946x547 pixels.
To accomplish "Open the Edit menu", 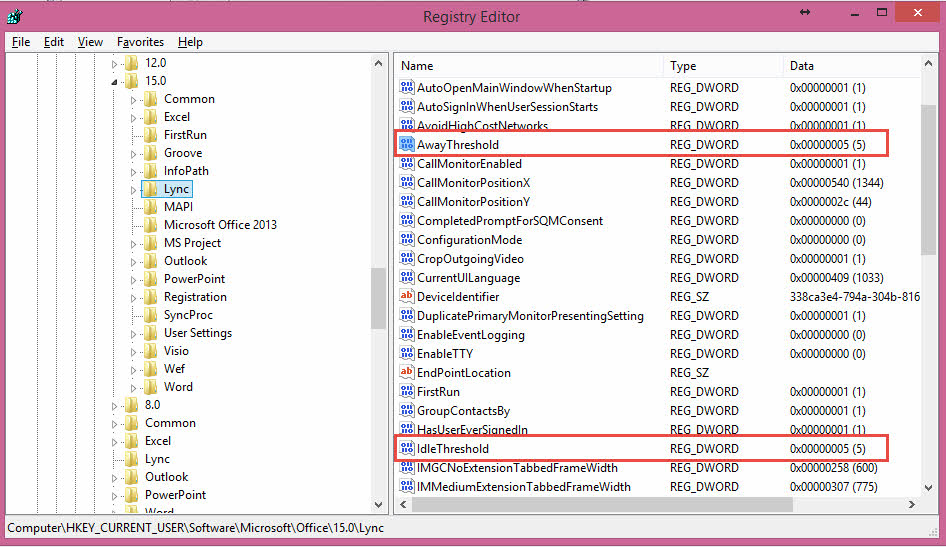I will 54,42.
